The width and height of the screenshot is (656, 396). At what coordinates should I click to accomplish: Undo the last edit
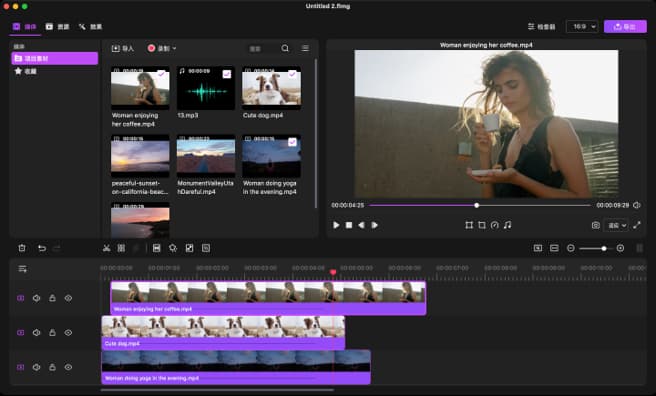[x=42, y=248]
